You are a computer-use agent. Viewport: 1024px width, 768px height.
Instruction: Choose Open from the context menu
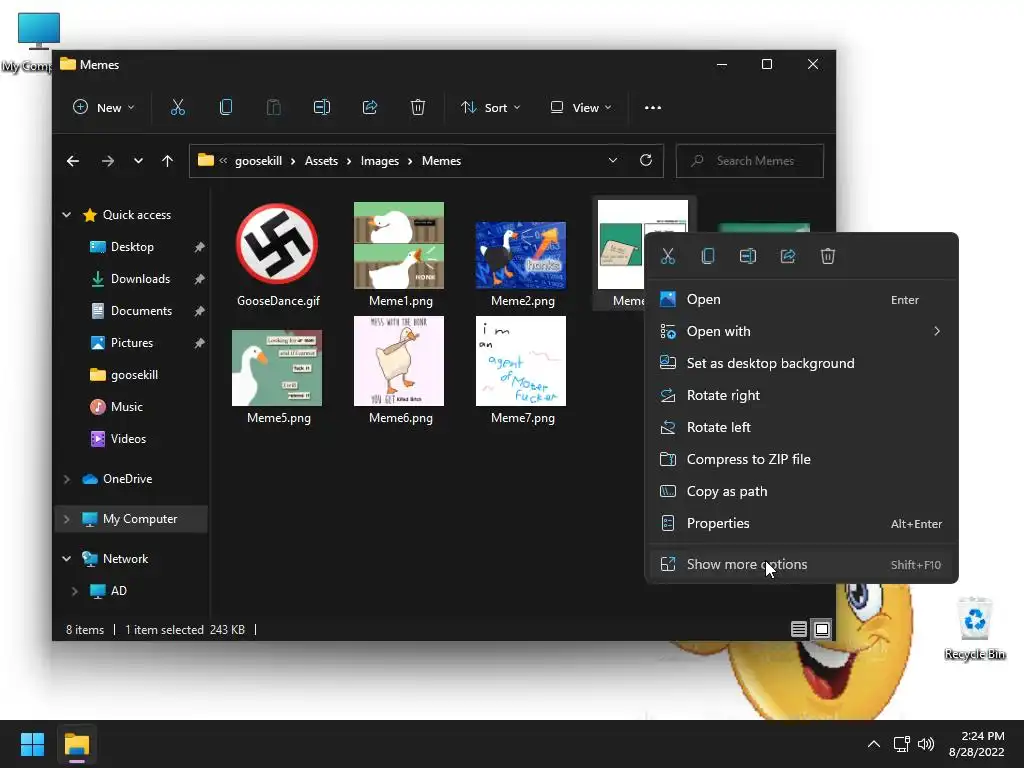click(x=801, y=299)
